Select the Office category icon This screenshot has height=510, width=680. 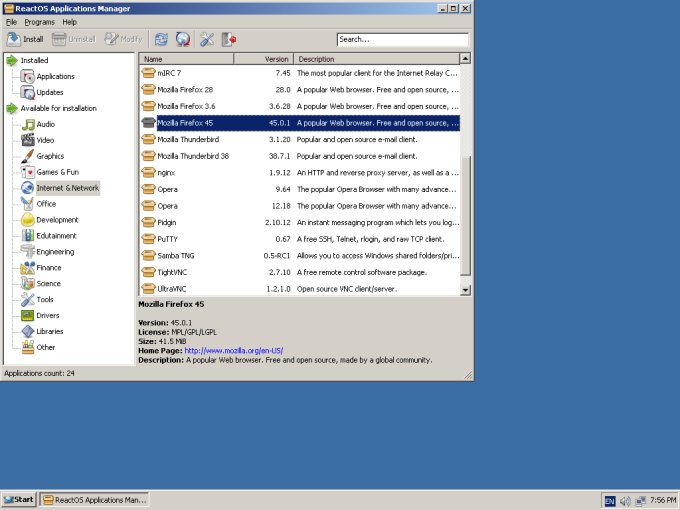coord(28,204)
